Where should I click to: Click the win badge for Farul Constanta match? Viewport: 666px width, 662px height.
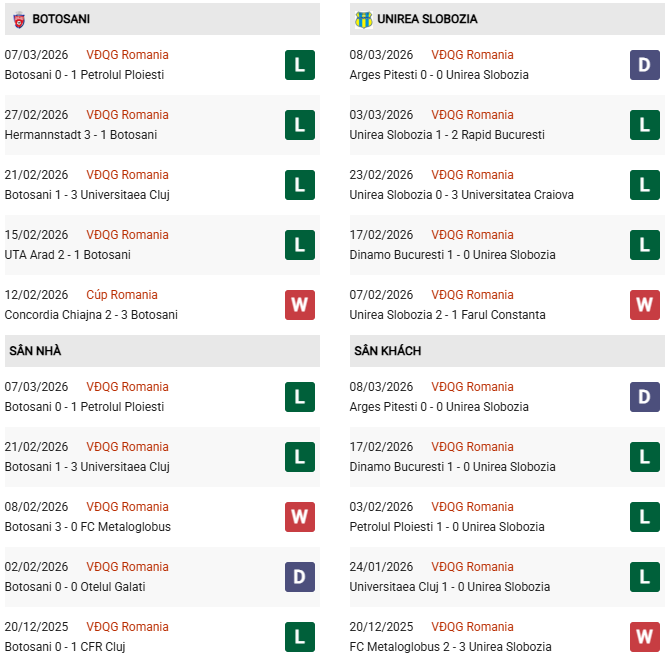tap(645, 305)
